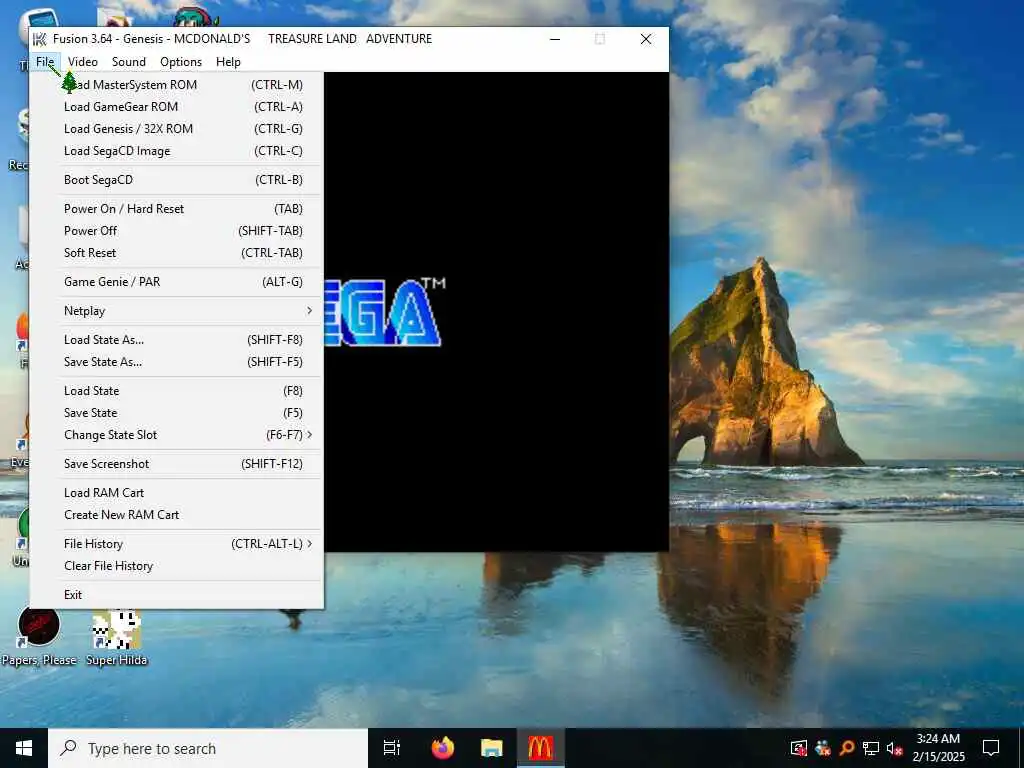
Task: Select Load RAM Cart
Action: (177, 493)
